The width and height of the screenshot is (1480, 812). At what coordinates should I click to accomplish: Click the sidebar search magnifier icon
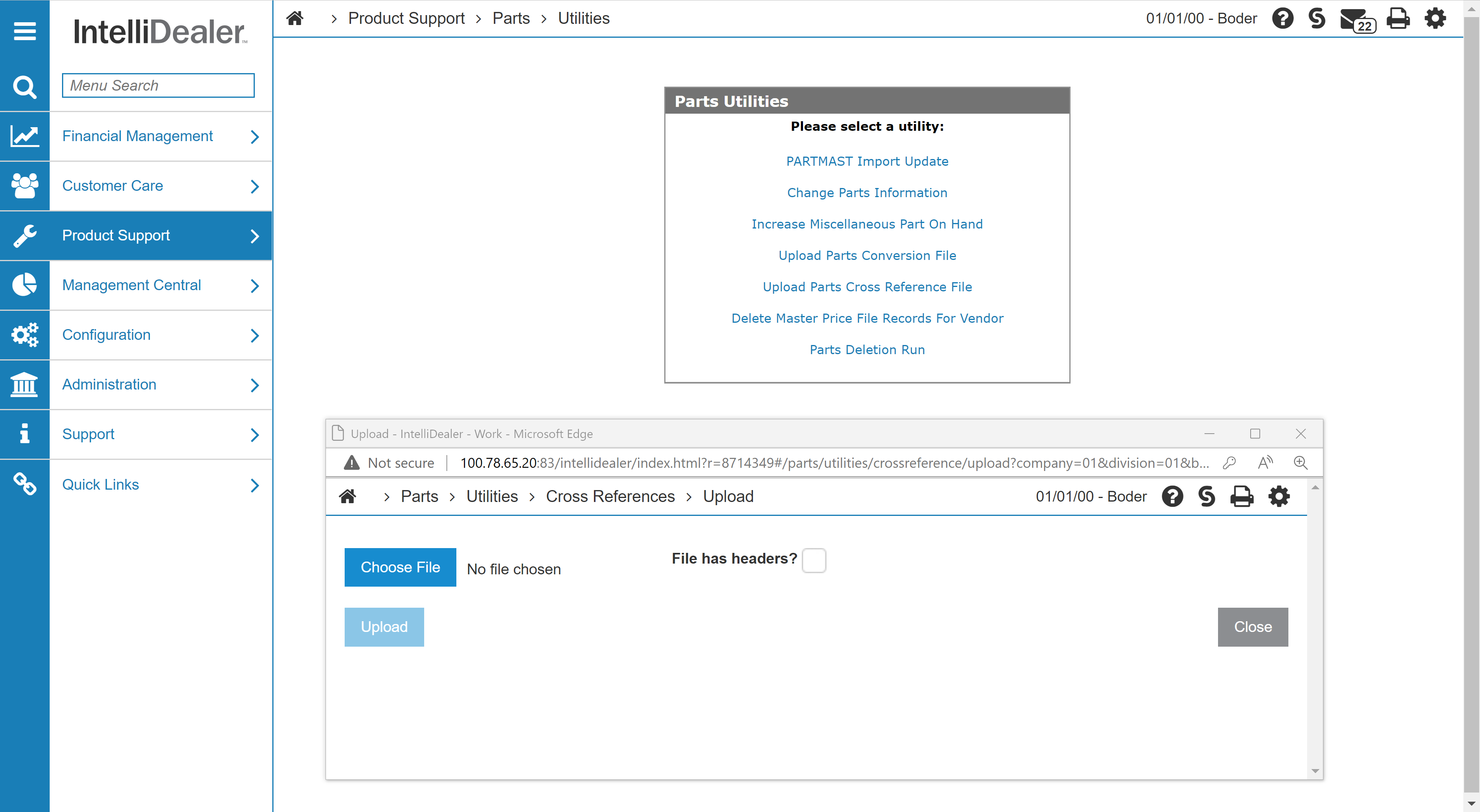[x=25, y=87]
